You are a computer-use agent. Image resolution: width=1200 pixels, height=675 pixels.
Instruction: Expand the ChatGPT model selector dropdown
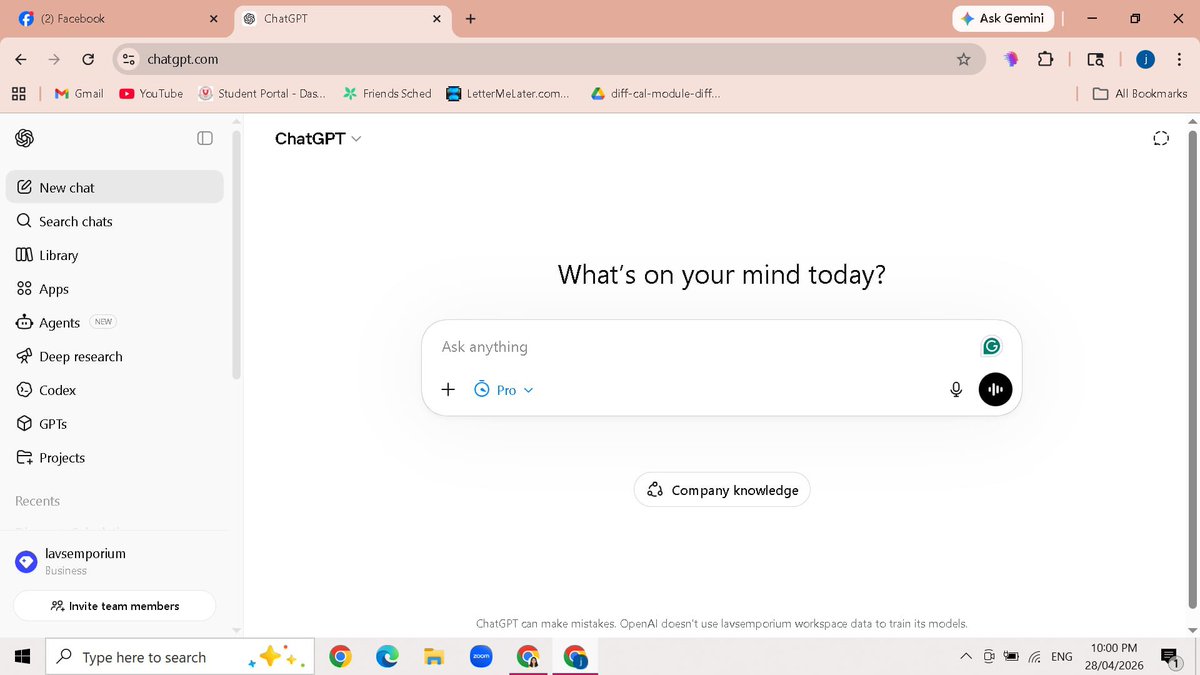point(318,139)
